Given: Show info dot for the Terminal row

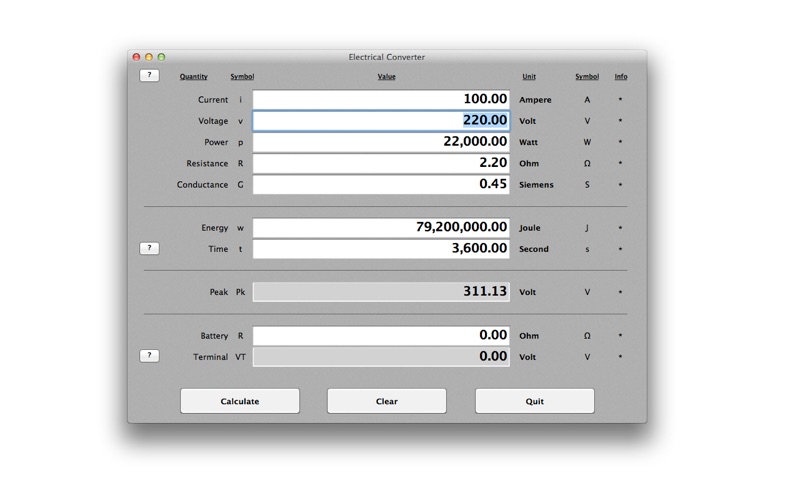Looking at the screenshot, I should (x=620, y=356).
